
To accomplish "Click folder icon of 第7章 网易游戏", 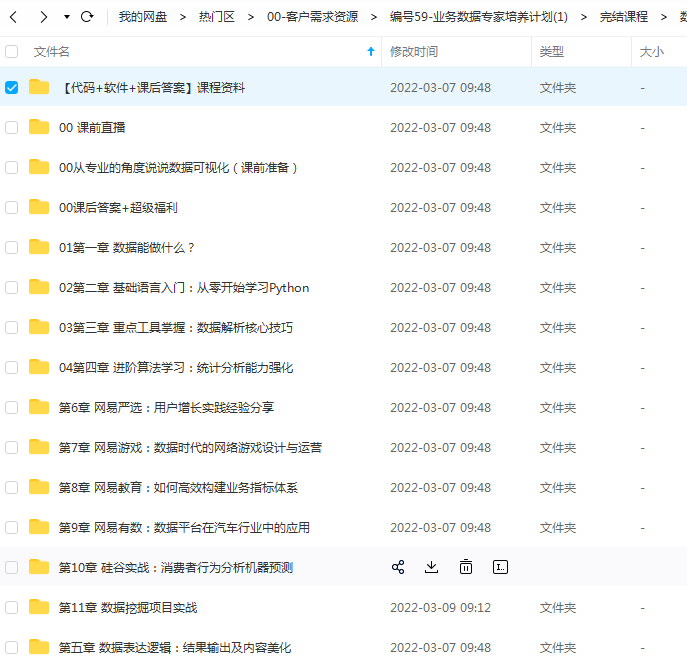I will [39, 447].
